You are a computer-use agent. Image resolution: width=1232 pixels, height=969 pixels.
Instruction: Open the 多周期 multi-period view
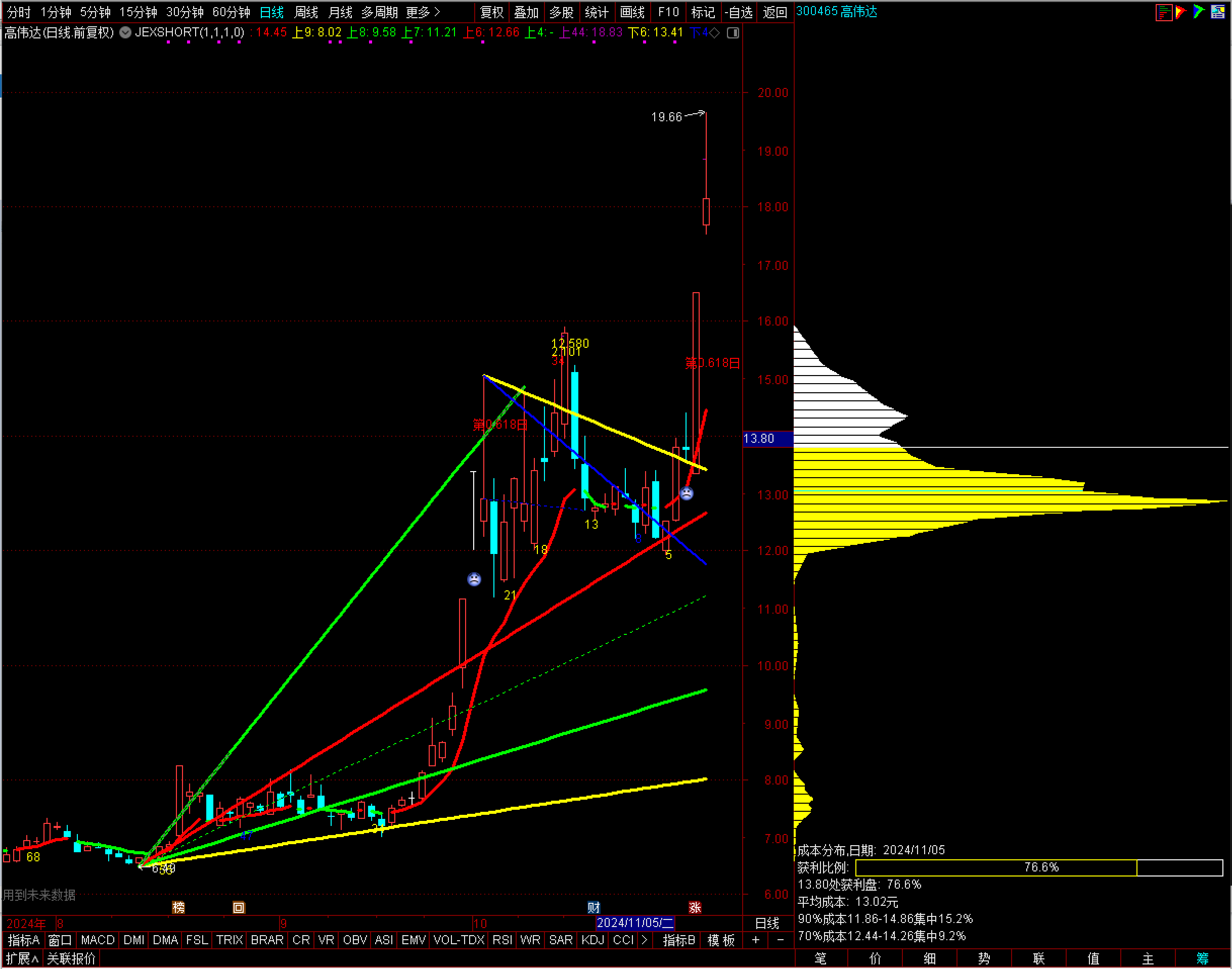380,12
